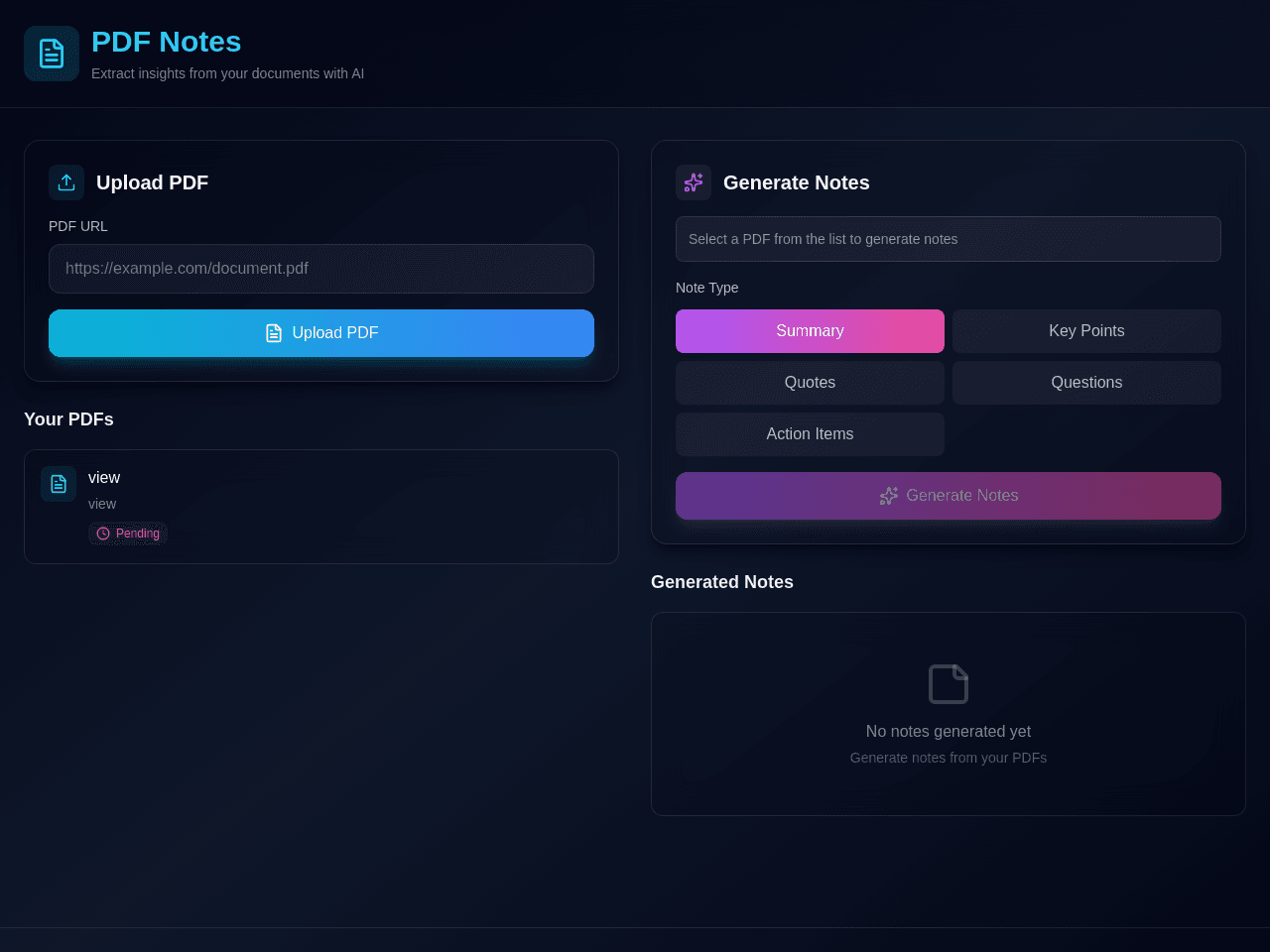Screen dimensions: 1270x952
Task: Click the PDF Notes logo icon
Action: (52, 54)
